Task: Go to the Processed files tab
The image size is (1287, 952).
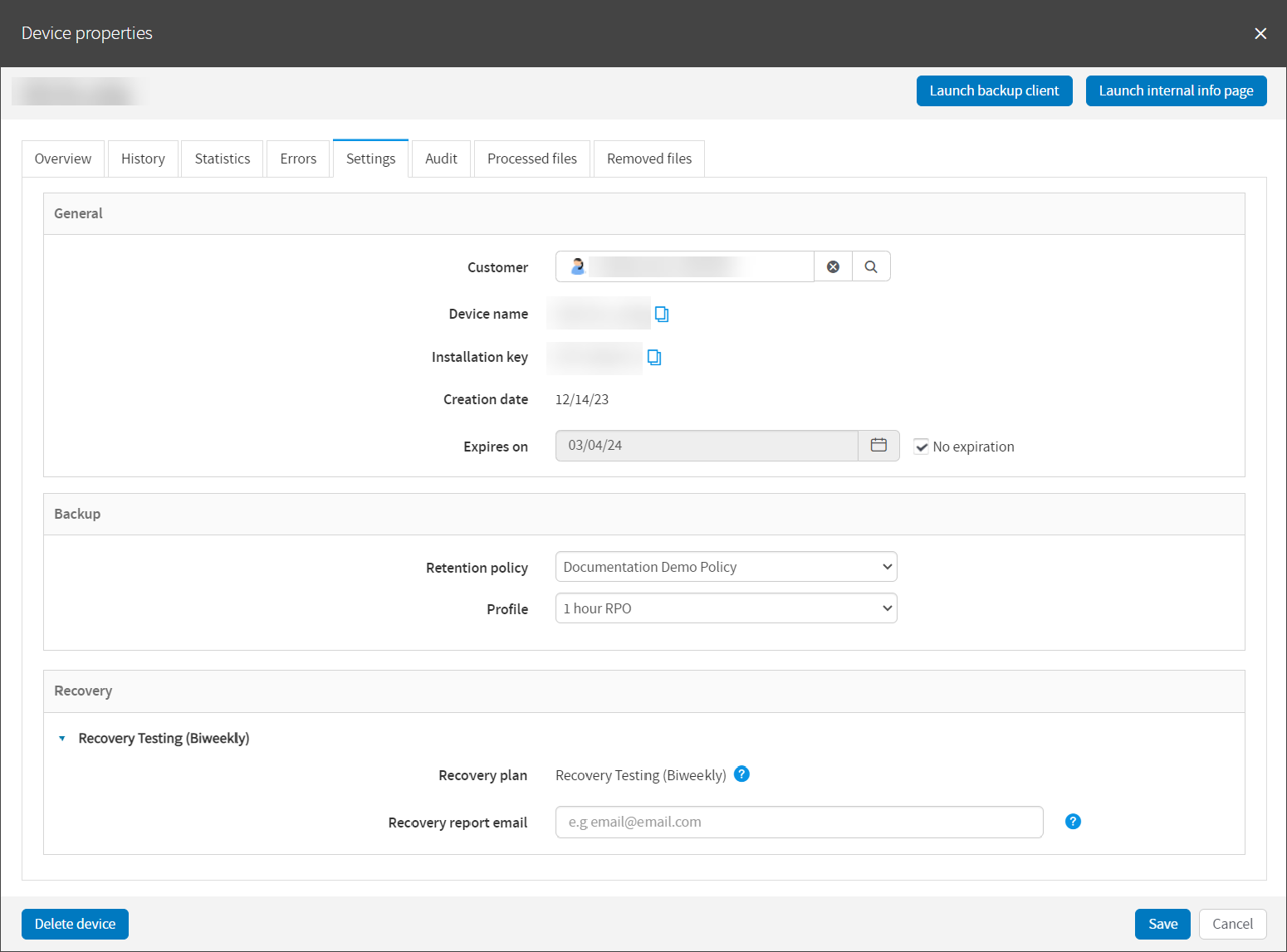Action: [x=531, y=159]
